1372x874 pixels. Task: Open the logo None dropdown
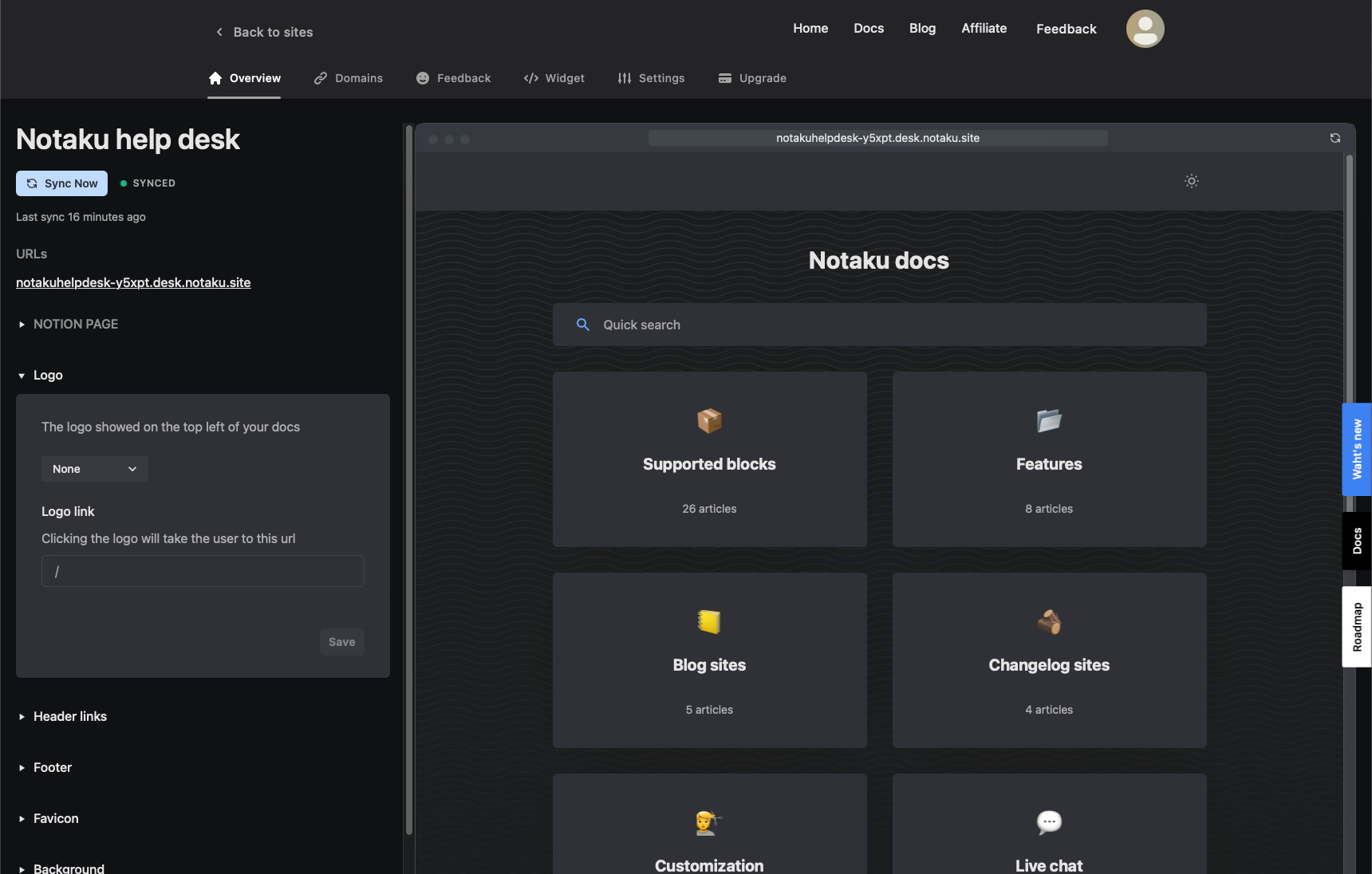pos(95,469)
